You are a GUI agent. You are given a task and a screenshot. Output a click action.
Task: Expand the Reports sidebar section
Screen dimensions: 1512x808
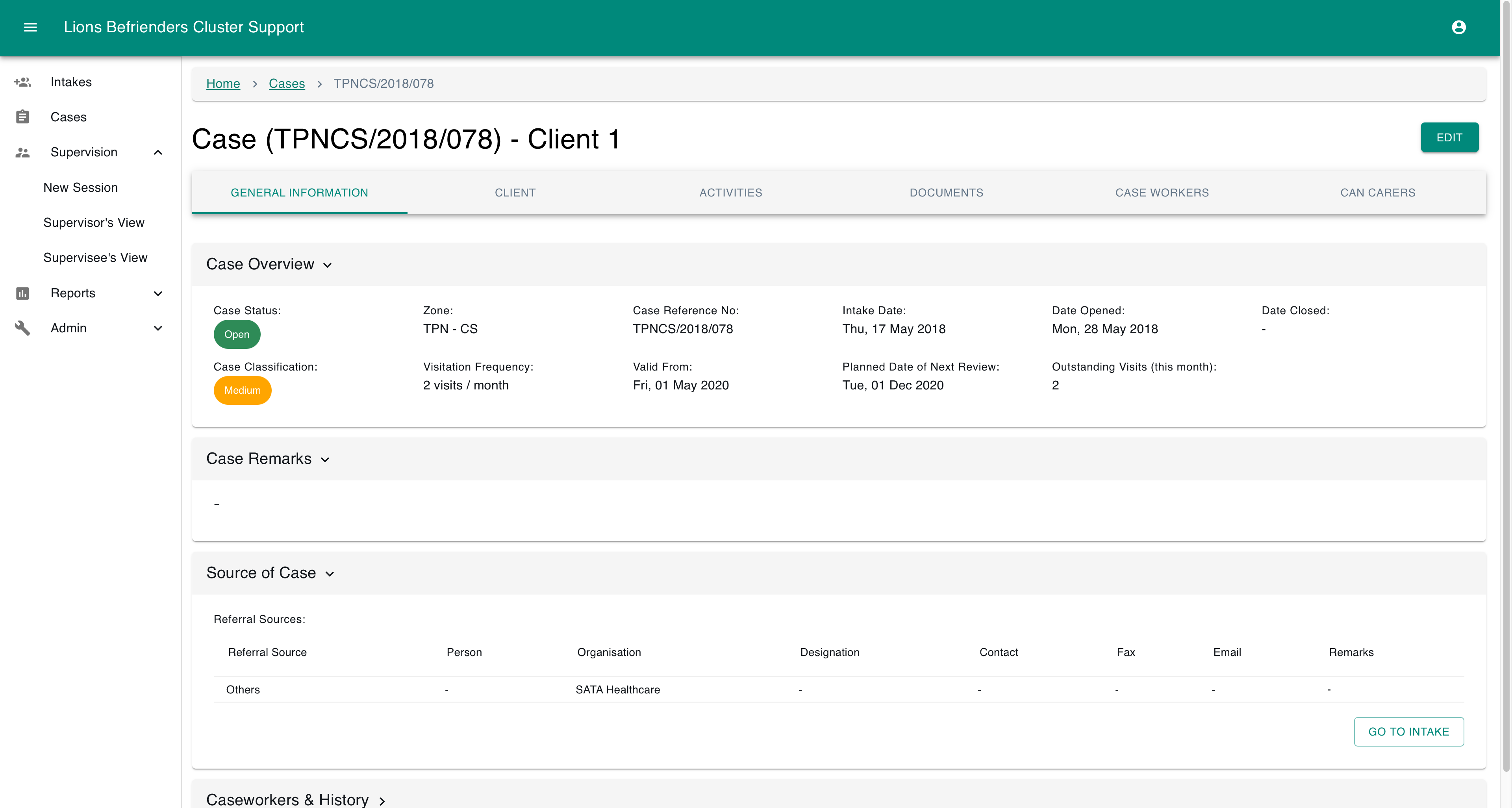158,293
